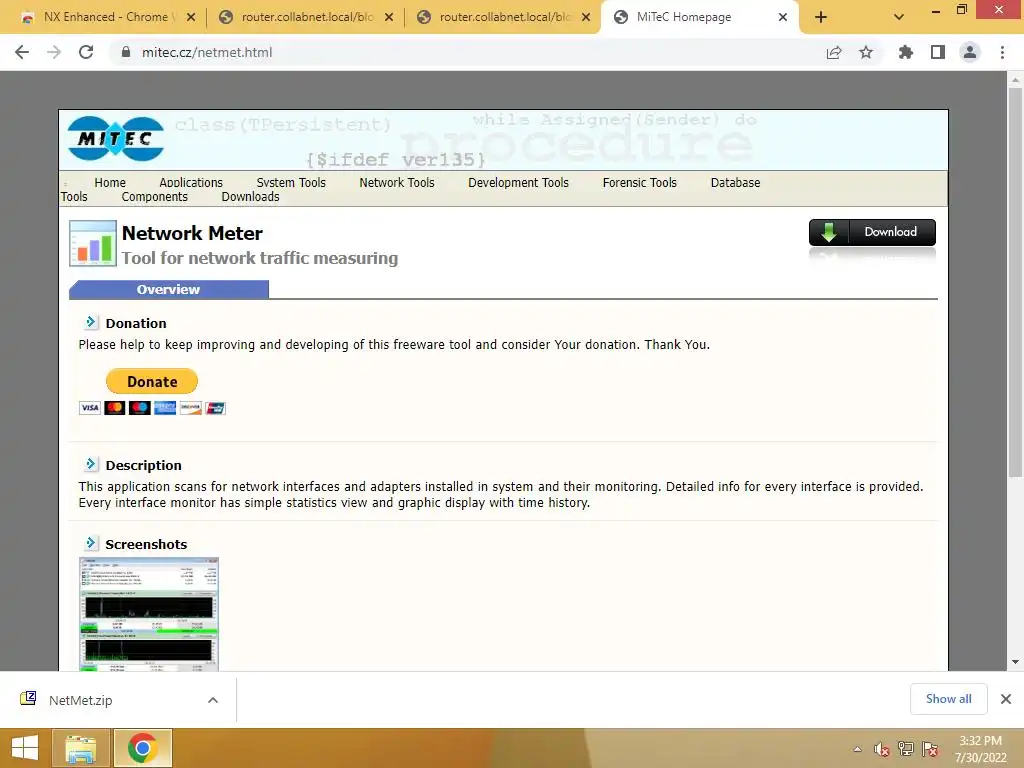Show hidden system tray icons

[x=857, y=749]
